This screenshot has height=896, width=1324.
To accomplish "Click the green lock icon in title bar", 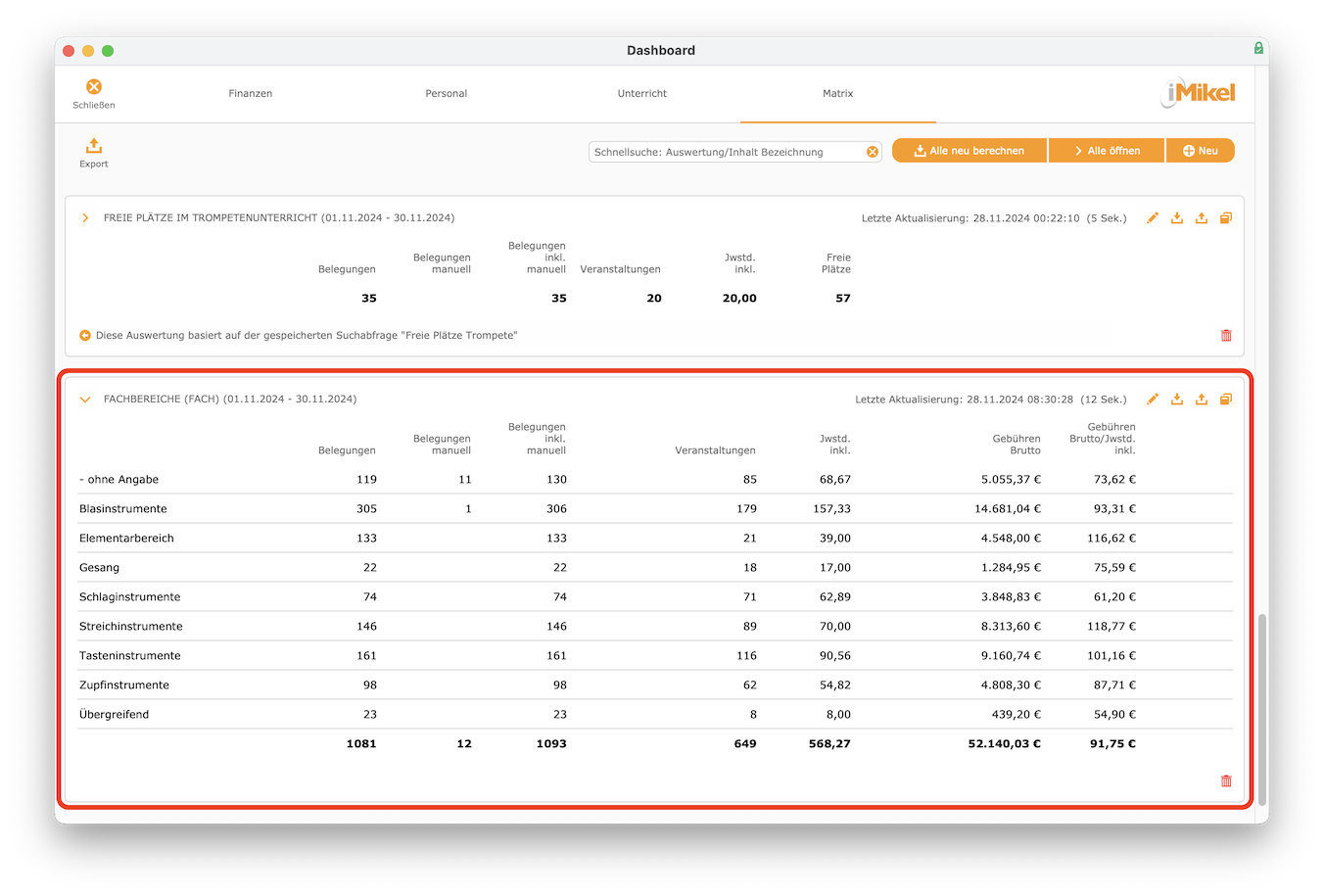I will 1258,48.
